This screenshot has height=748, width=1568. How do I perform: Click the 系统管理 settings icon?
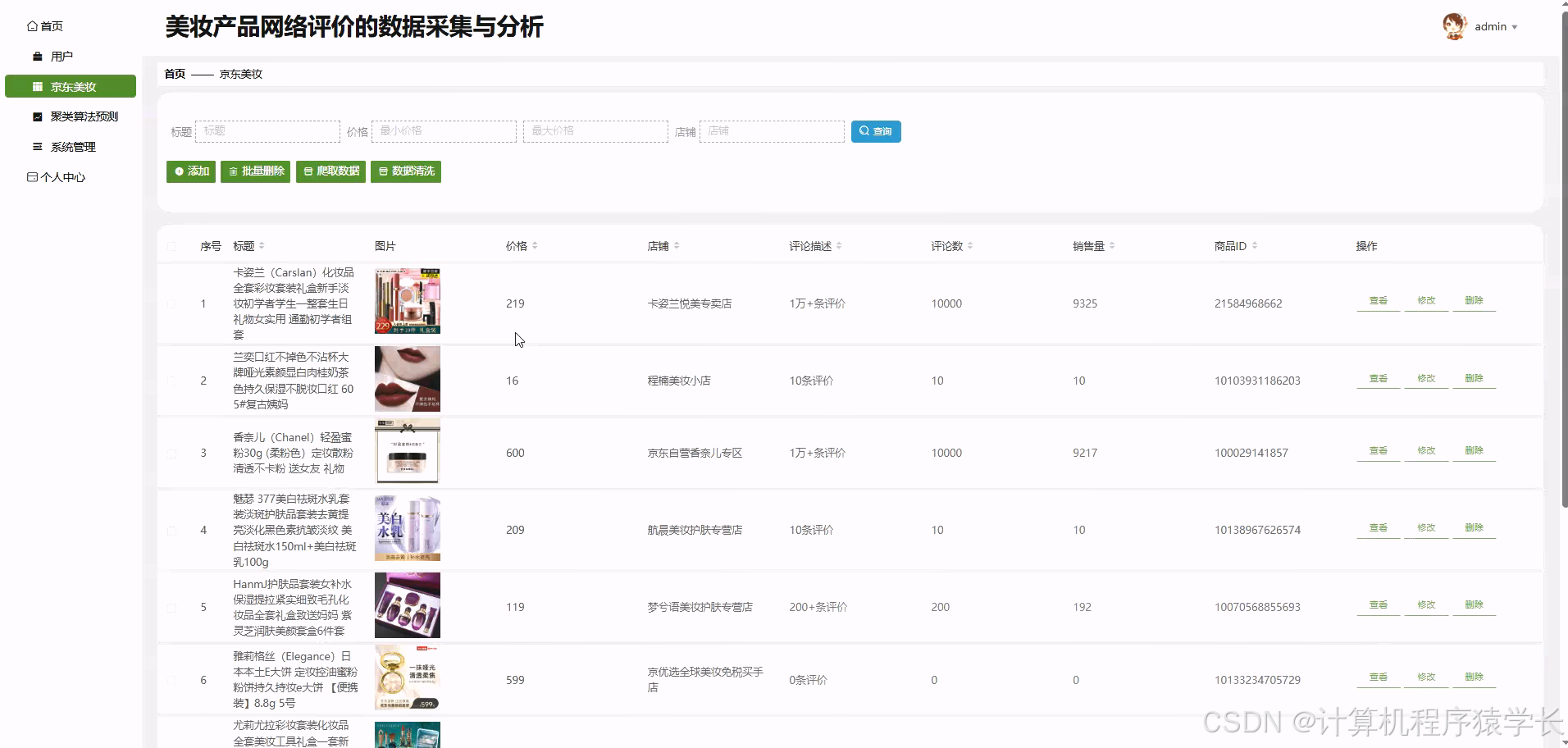point(36,146)
